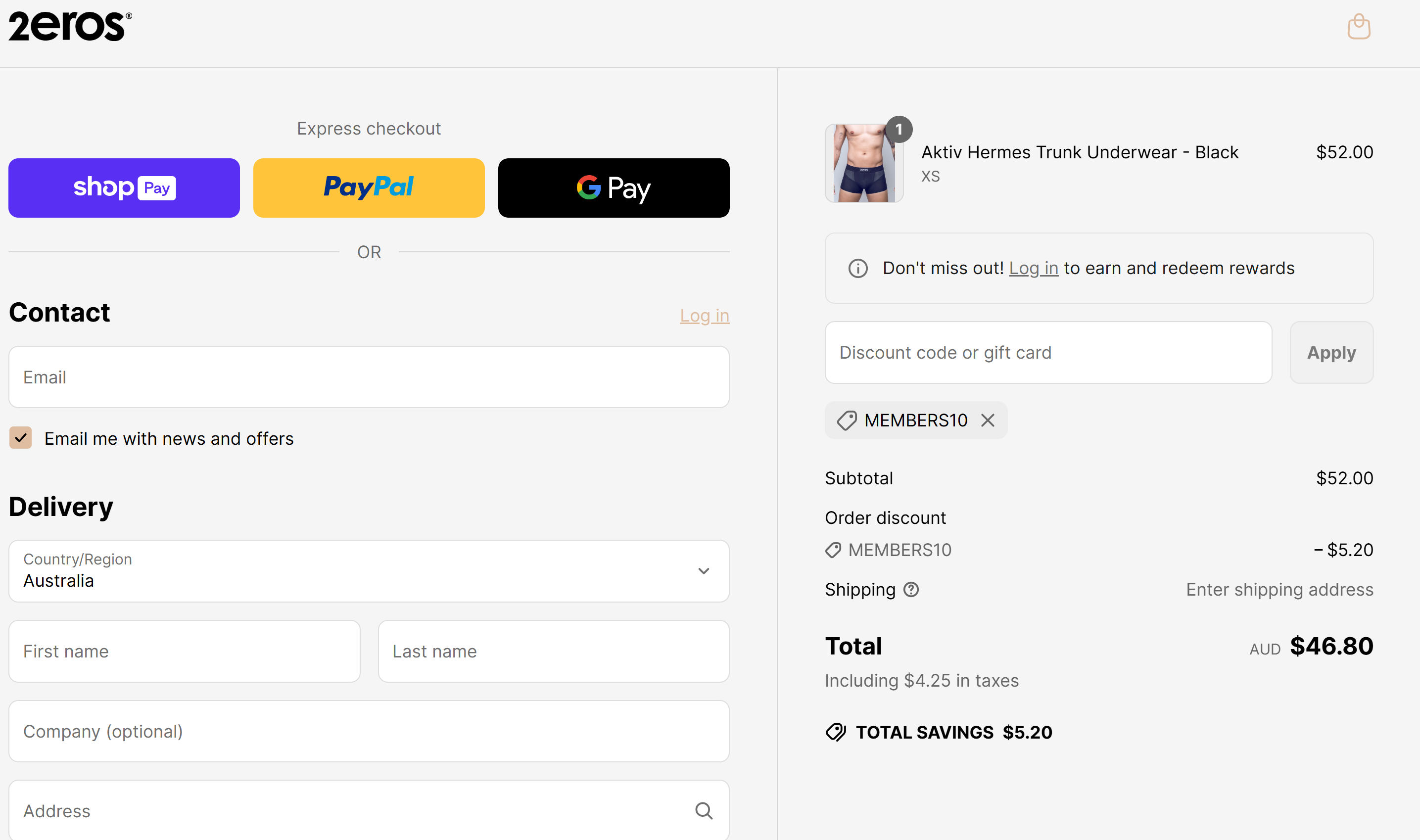
Task: Choose PayPal express checkout button
Action: (369, 188)
